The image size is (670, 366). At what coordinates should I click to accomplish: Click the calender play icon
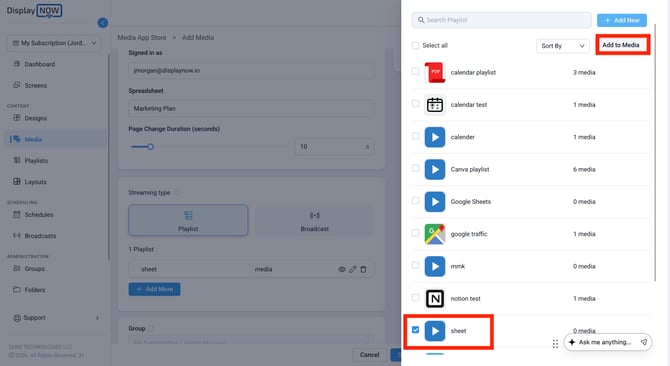click(435, 137)
